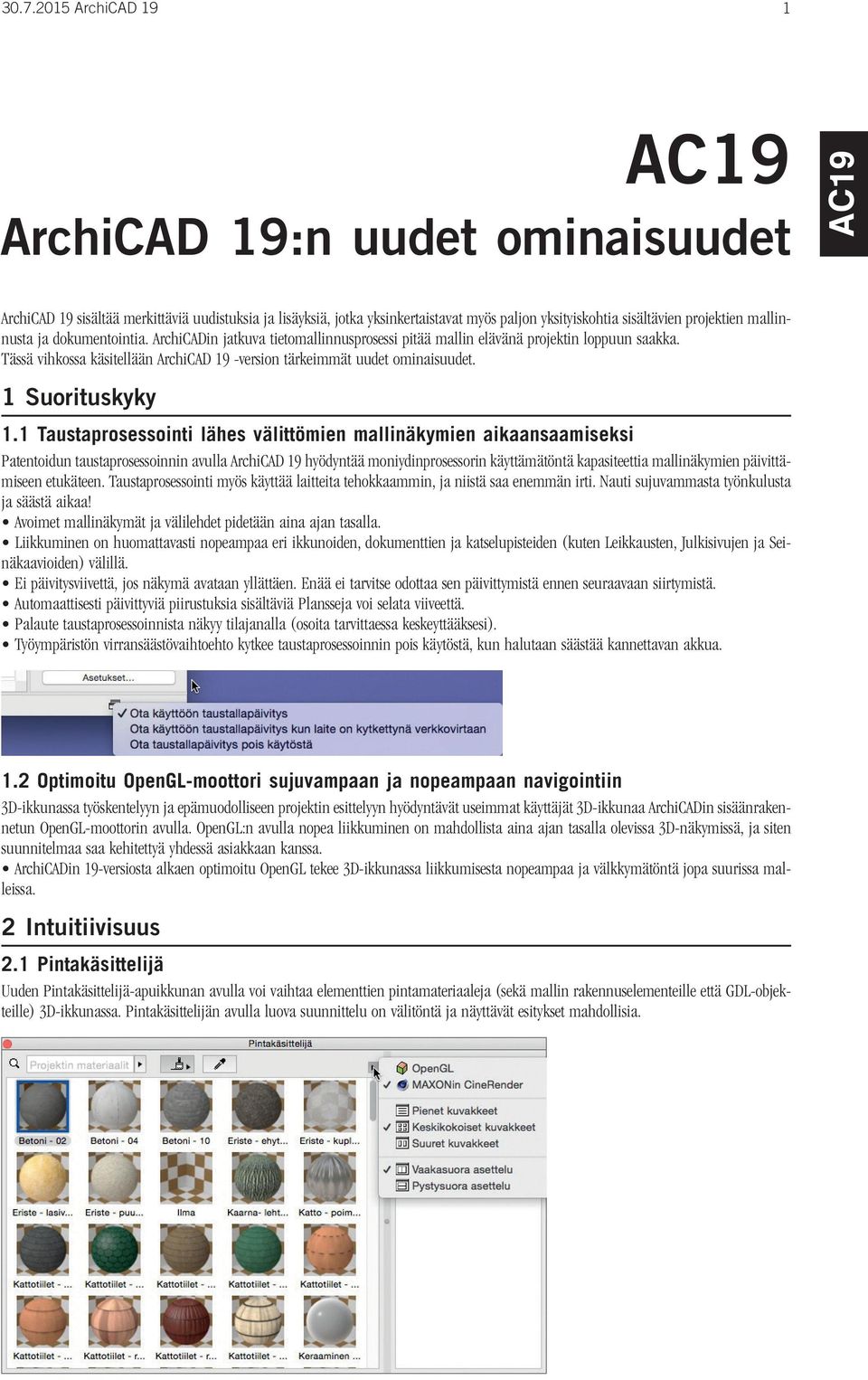Click the material list vertical scrollbar
This screenshot has width=868, height=1380.
click(x=373, y=1099)
